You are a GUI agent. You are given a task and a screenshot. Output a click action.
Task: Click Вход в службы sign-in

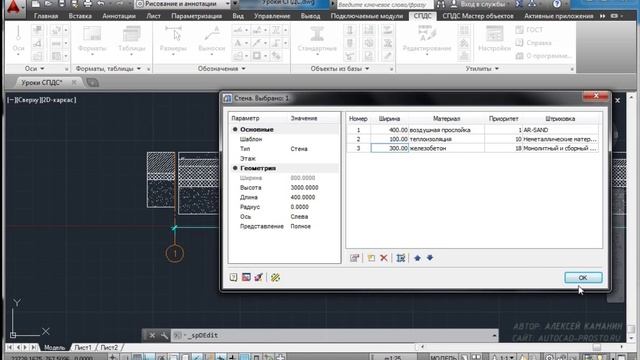click(478, 4)
